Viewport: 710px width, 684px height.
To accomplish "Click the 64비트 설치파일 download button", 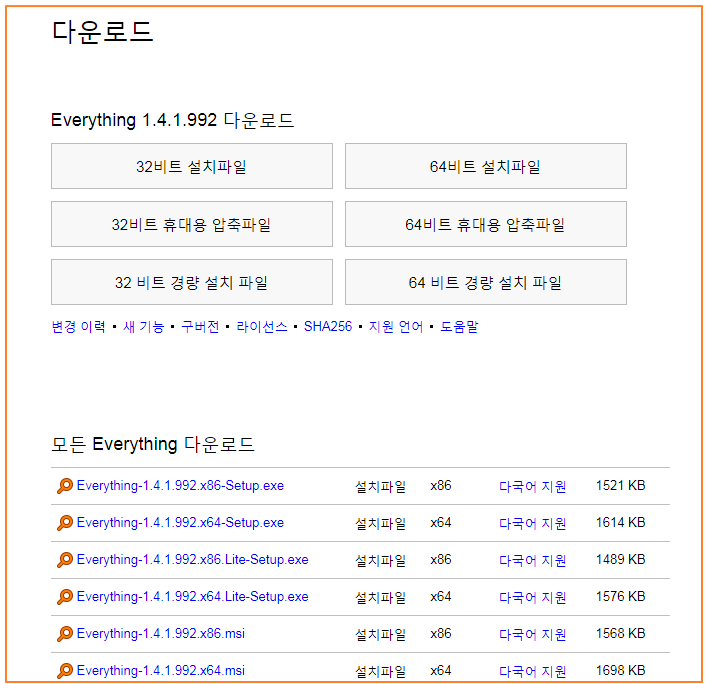I will (x=485, y=166).
